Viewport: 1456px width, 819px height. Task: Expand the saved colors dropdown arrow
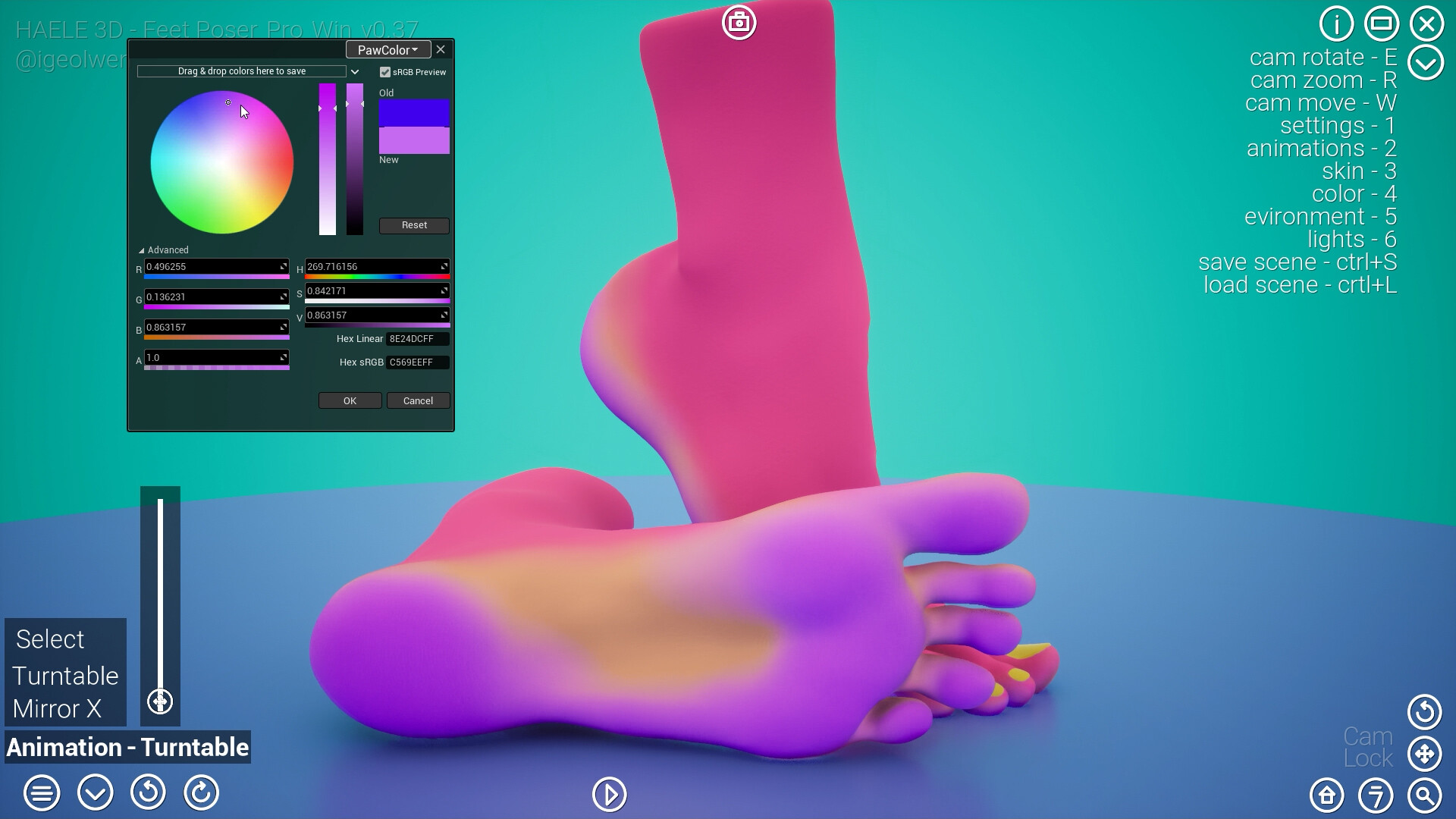tap(355, 71)
